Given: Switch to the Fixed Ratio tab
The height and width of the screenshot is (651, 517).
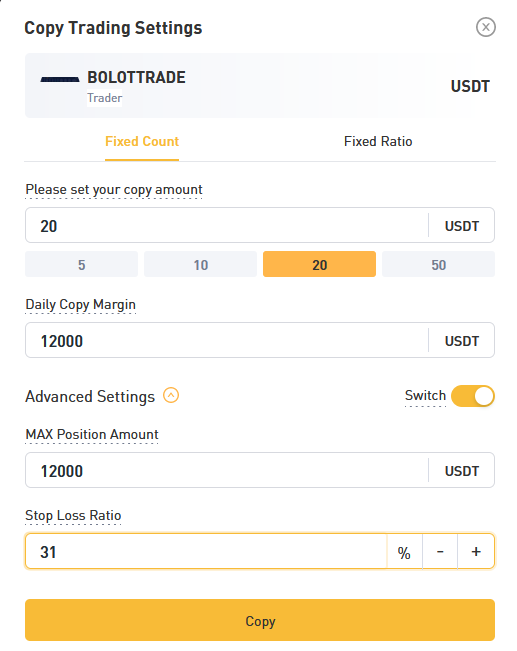Looking at the screenshot, I should click(x=378, y=142).
